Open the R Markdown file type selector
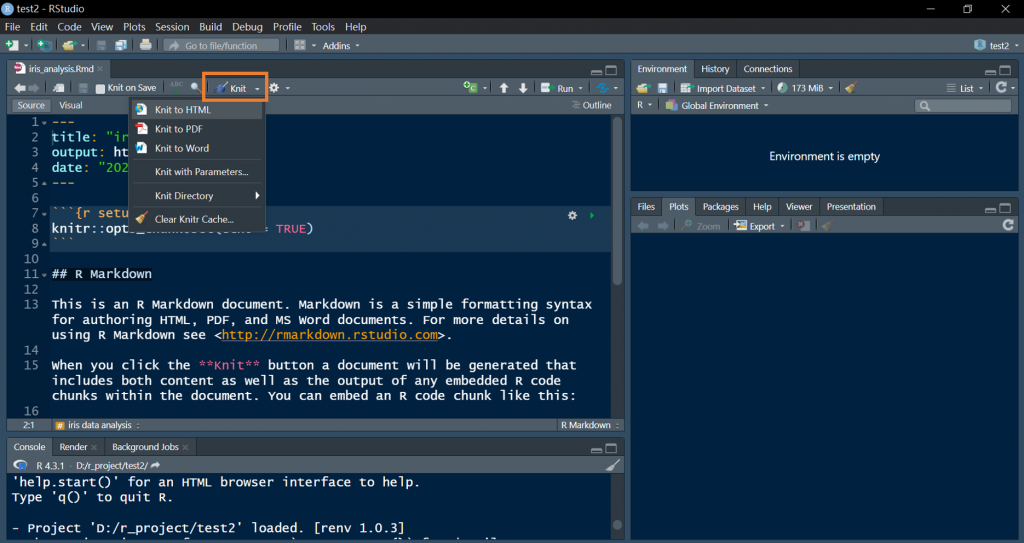Screen dimensions: 1024x543 tap(590, 425)
